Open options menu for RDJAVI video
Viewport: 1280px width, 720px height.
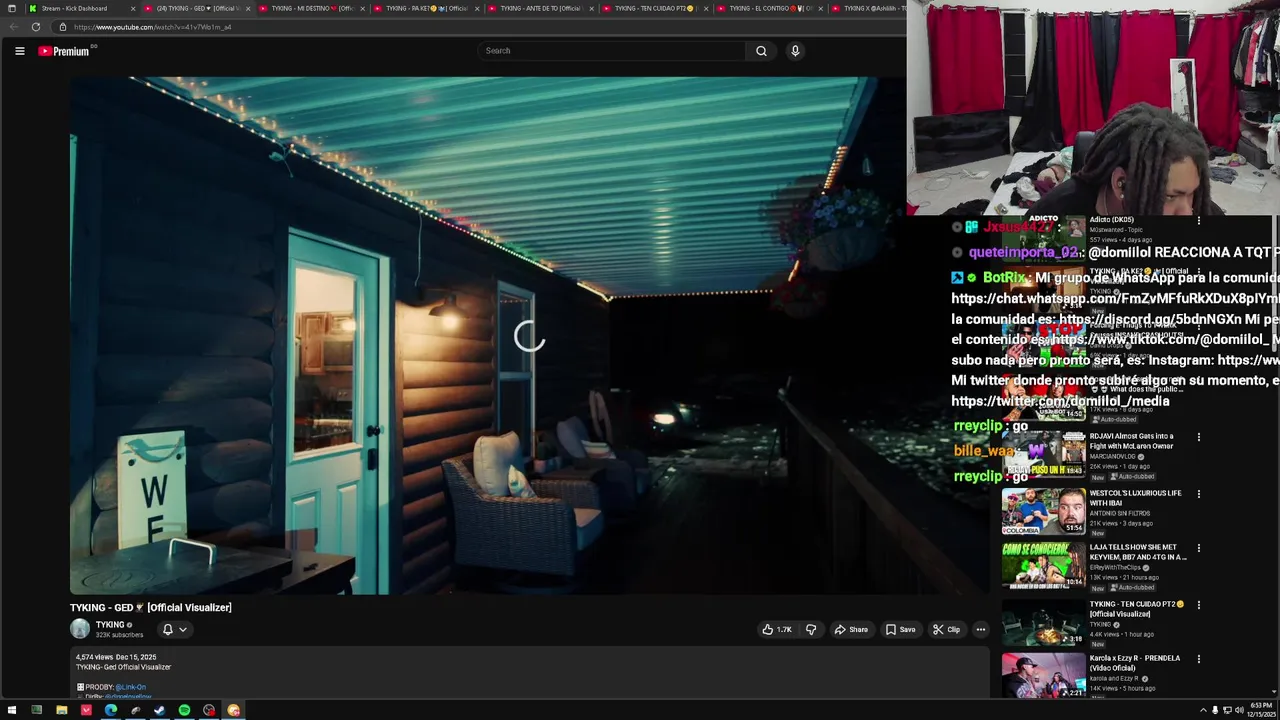[x=1198, y=437]
